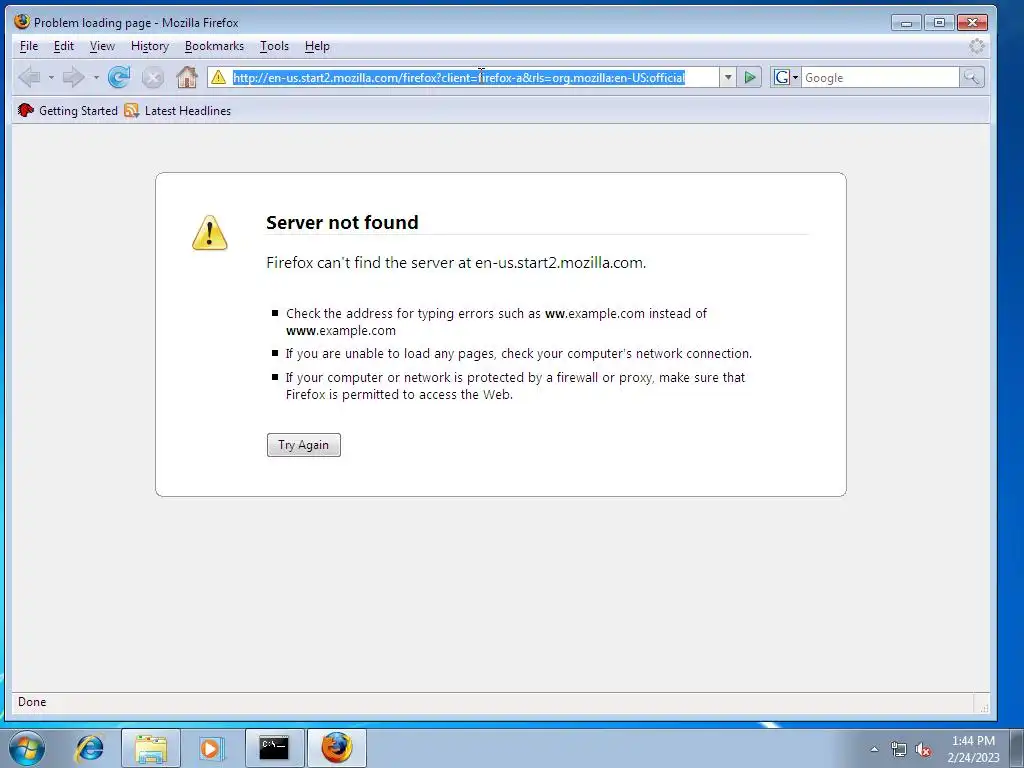Open the Bookmarks menu
Image resolution: width=1024 pixels, height=768 pixels.
pyautogui.click(x=214, y=46)
